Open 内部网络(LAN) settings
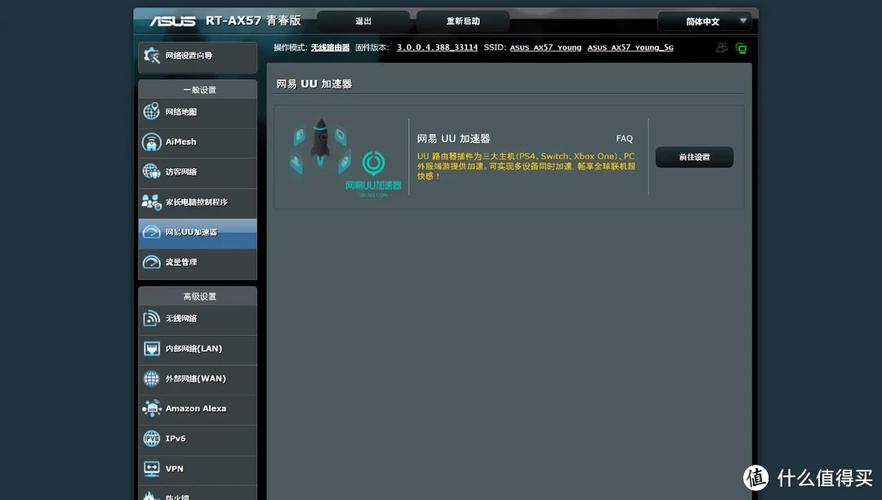The height and width of the screenshot is (500, 882). coord(197,349)
